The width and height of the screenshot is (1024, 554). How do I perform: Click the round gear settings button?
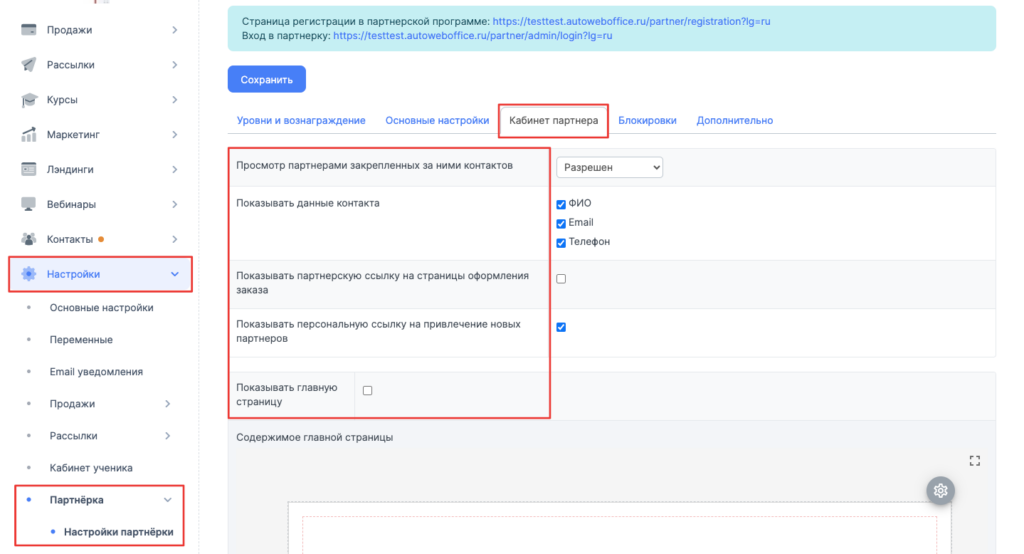click(940, 491)
